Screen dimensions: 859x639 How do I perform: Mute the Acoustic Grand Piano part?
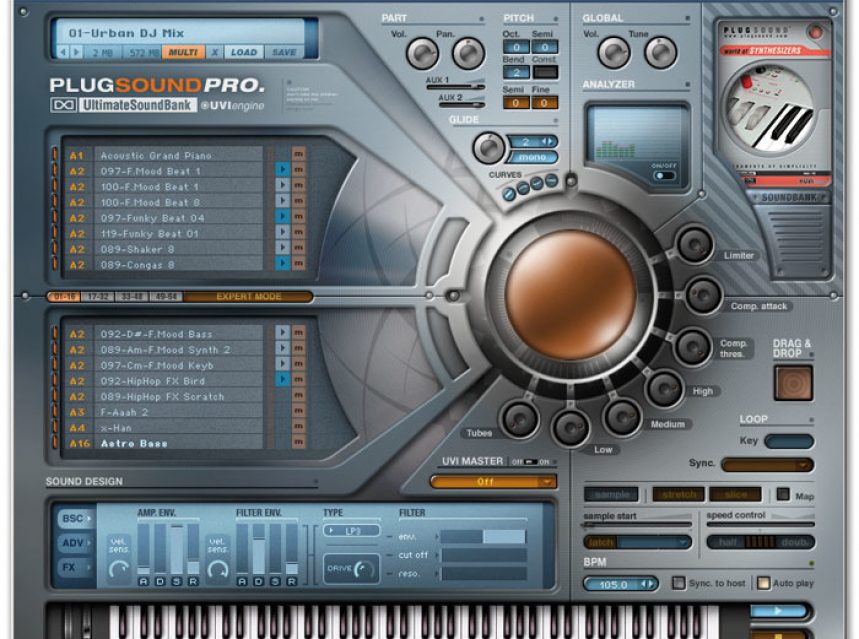click(299, 155)
